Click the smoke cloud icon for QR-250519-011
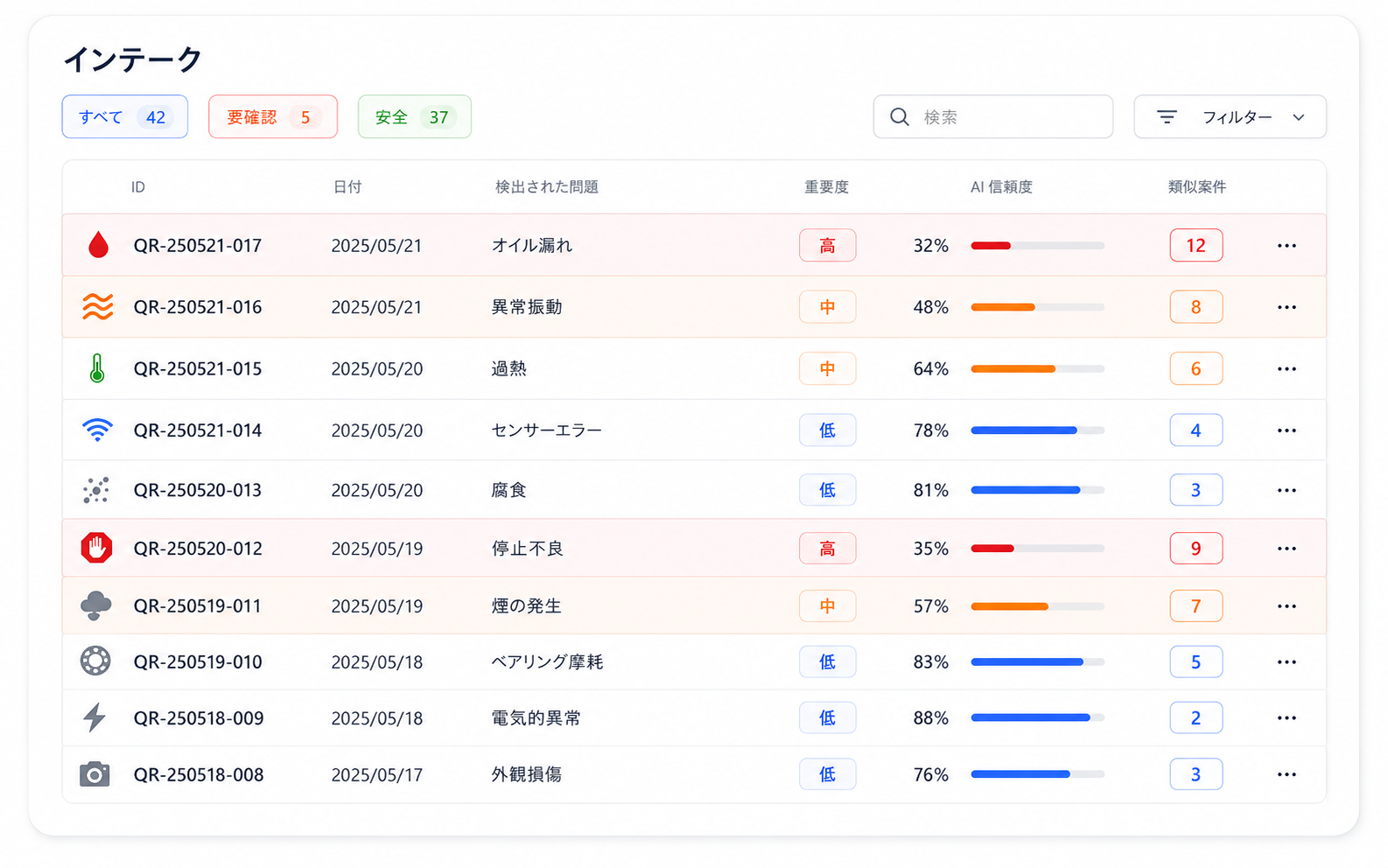This screenshot has height=868, width=1388. point(96,605)
